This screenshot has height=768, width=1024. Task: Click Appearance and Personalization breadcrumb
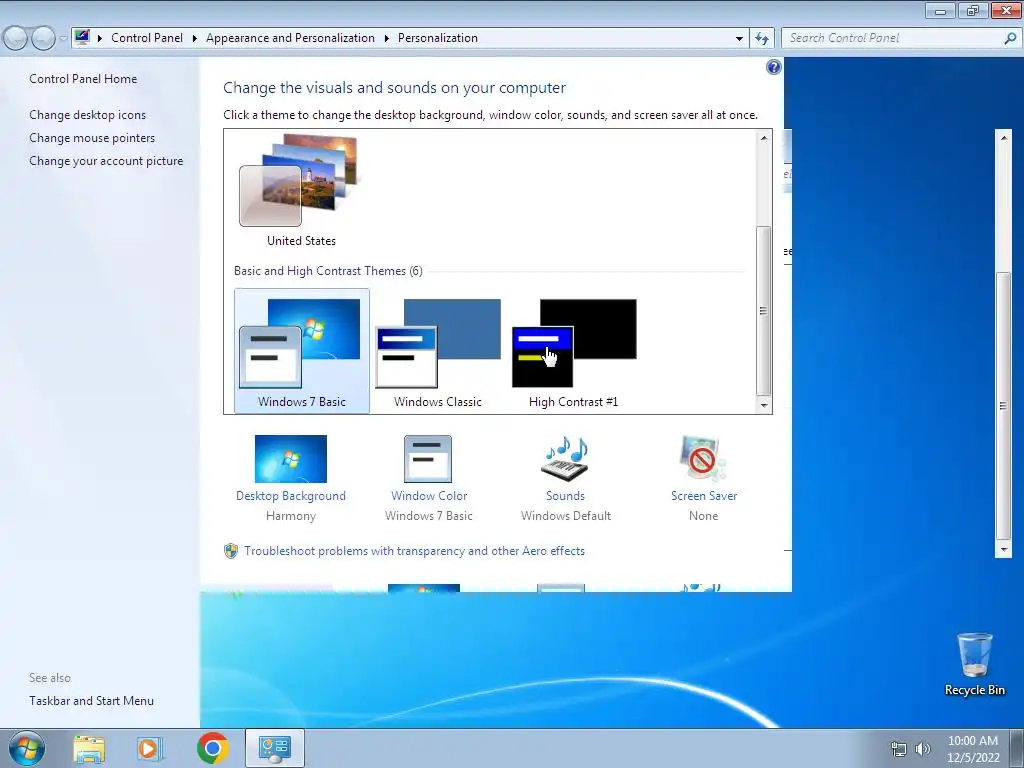291,38
